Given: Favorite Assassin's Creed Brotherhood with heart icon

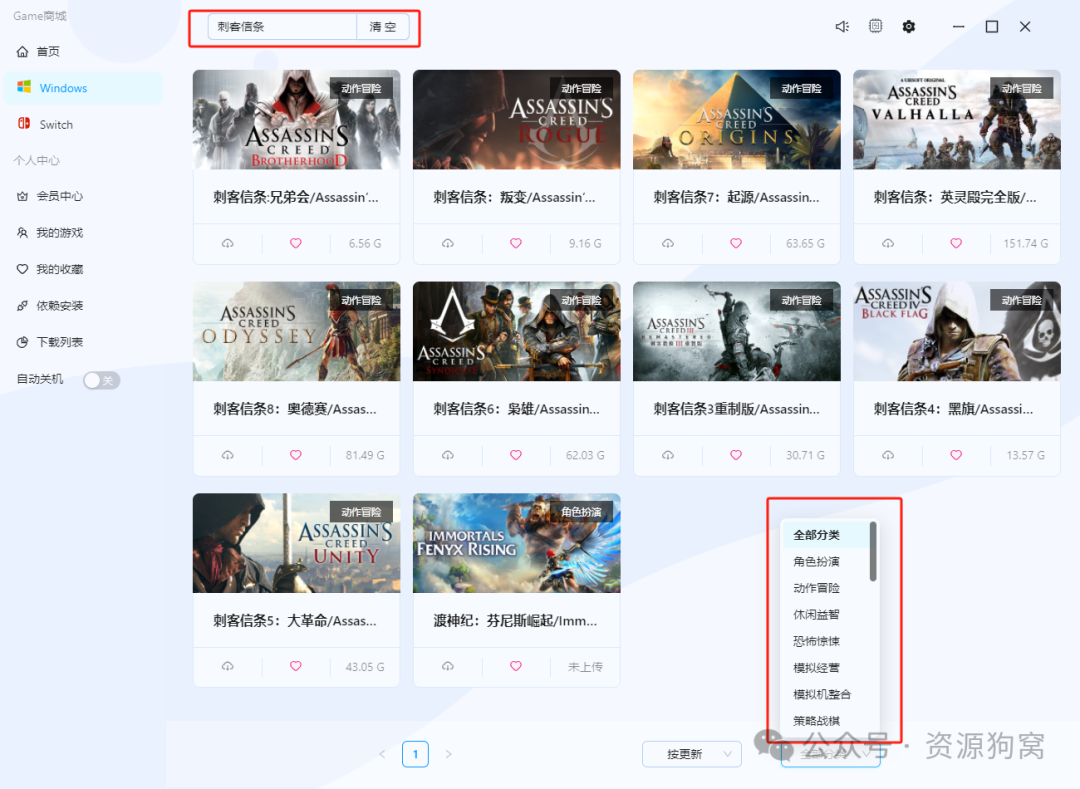Looking at the screenshot, I should click(295, 243).
